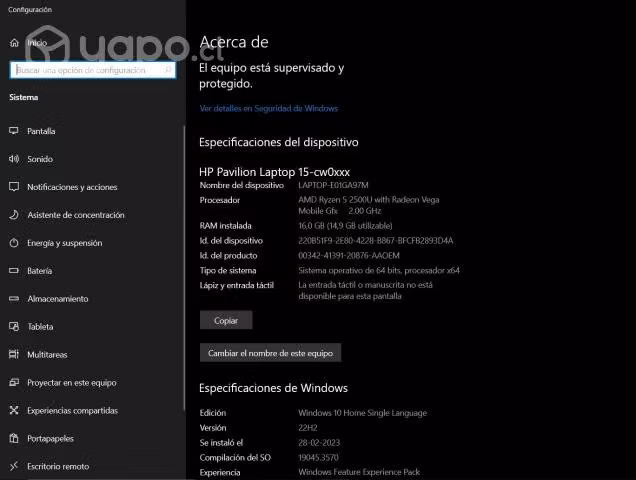Select Windows Feature Experience Pack text

click(359, 472)
